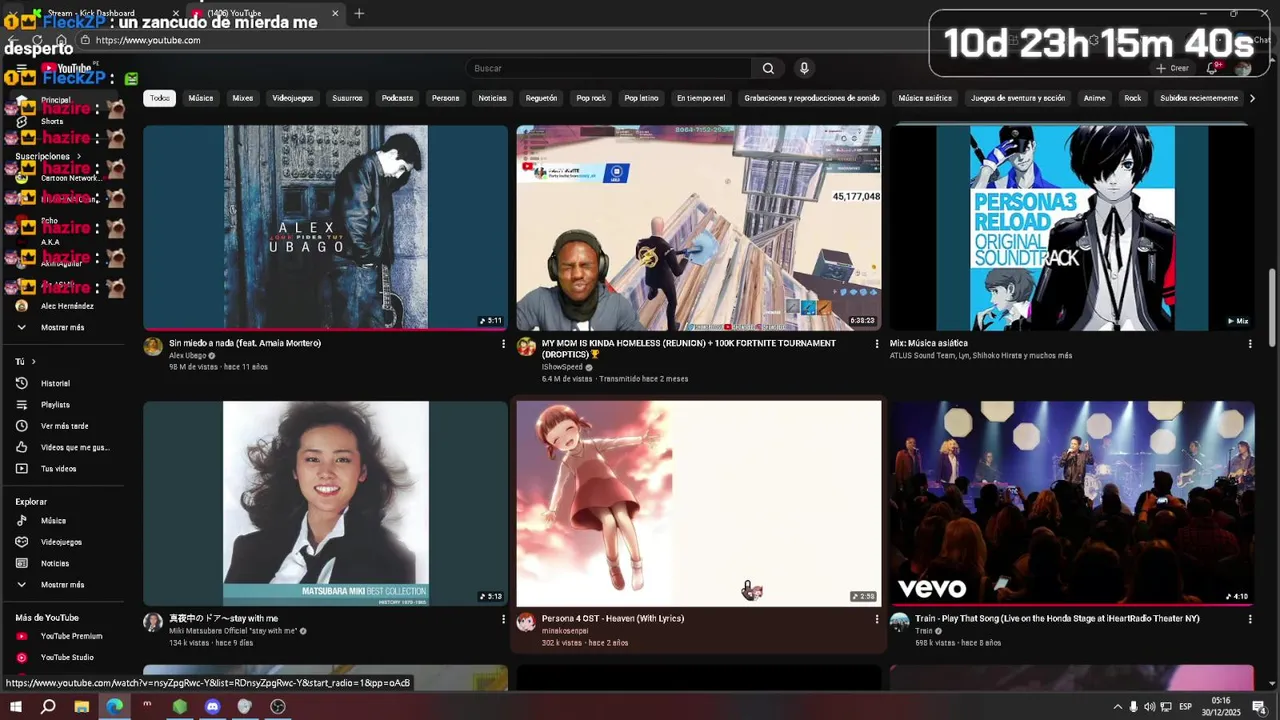Open Miki Matsubara channel avatar

tap(153, 622)
